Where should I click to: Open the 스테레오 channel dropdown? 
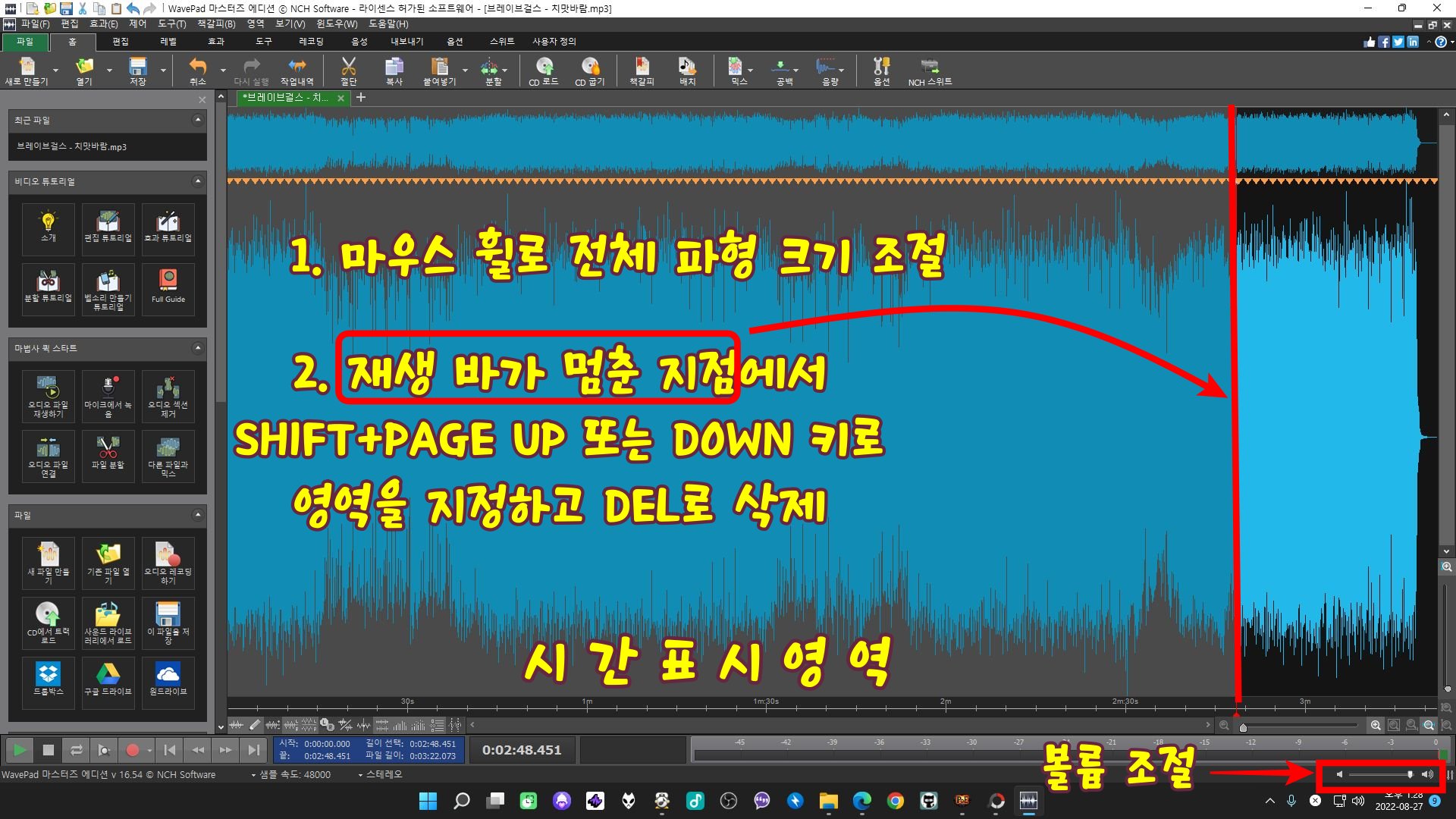(x=380, y=774)
